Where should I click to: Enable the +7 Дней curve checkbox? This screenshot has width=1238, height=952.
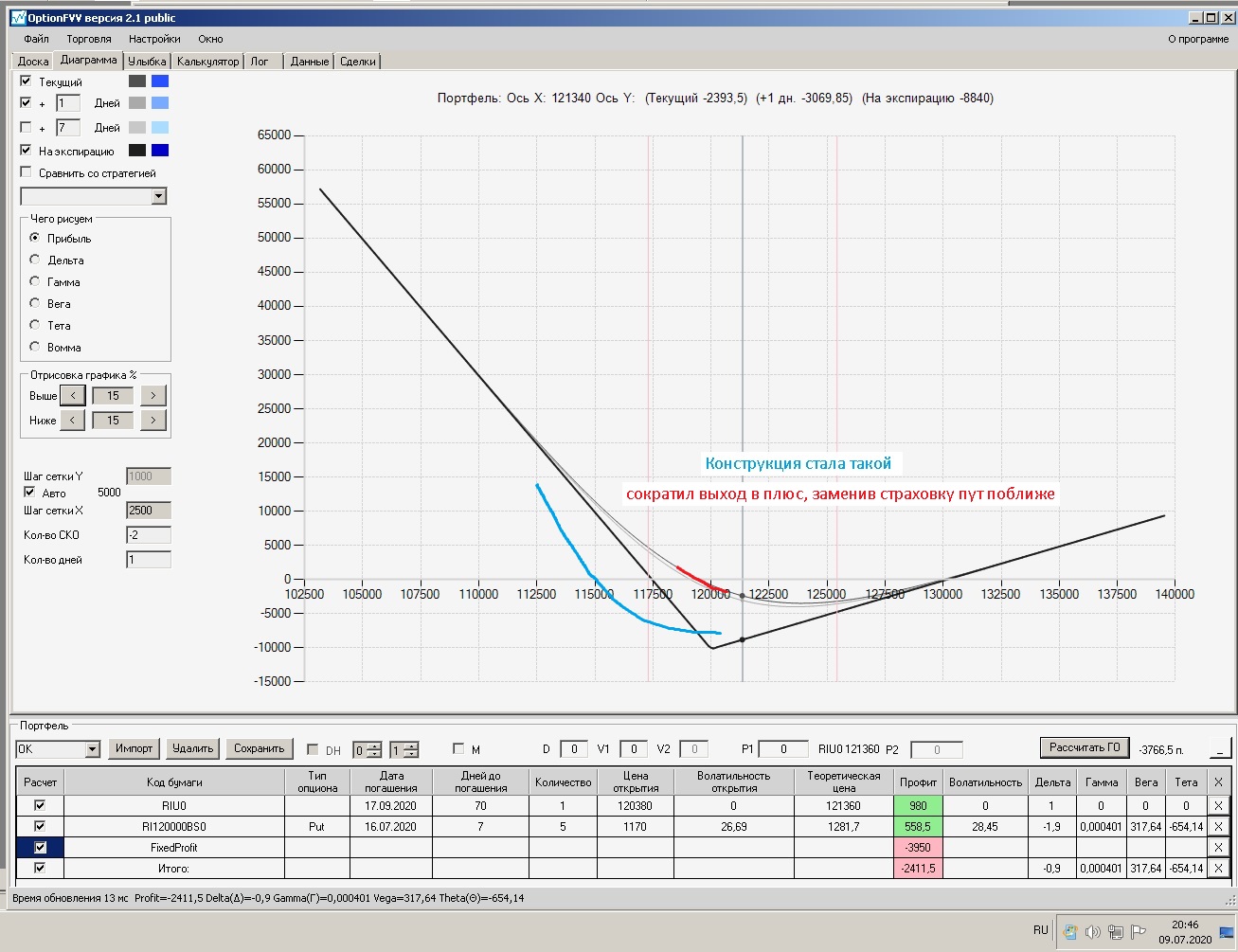click(27, 127)
